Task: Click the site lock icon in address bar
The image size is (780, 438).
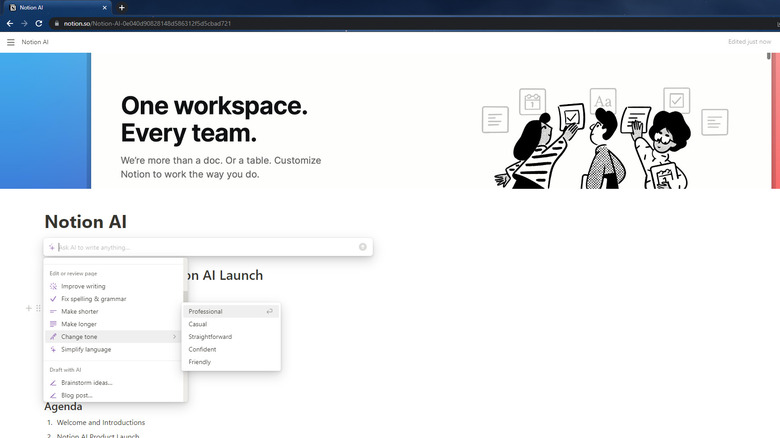Action: point(57,23)
